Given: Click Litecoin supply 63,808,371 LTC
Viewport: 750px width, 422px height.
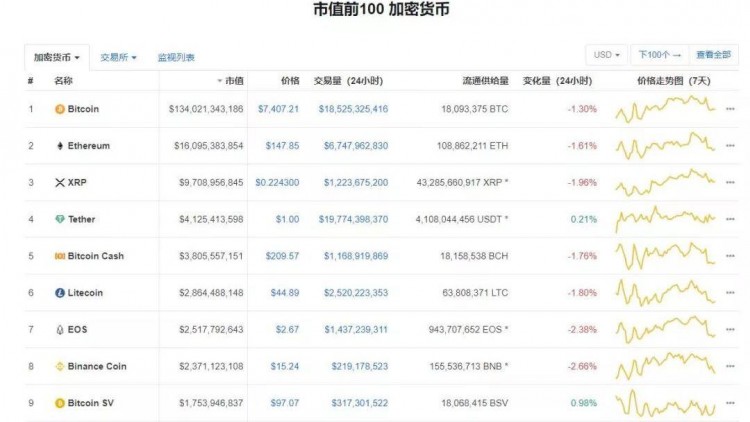Looking at the screenshot, I should tap(475, 293).
